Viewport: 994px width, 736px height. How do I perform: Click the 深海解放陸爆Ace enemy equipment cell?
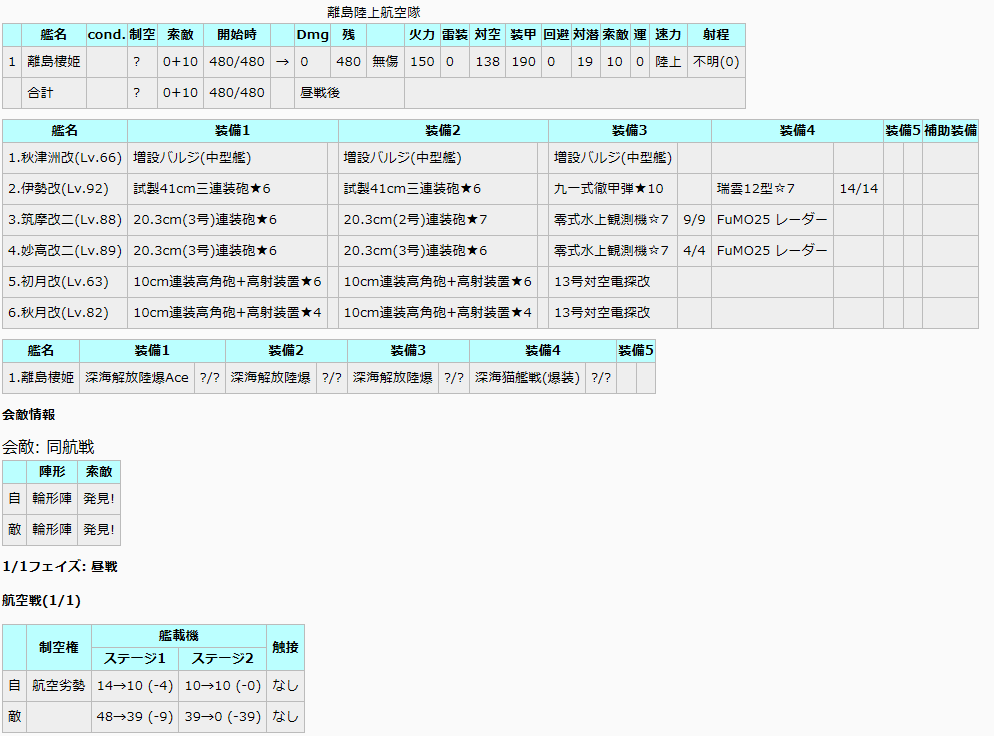[x=137, y=378]
